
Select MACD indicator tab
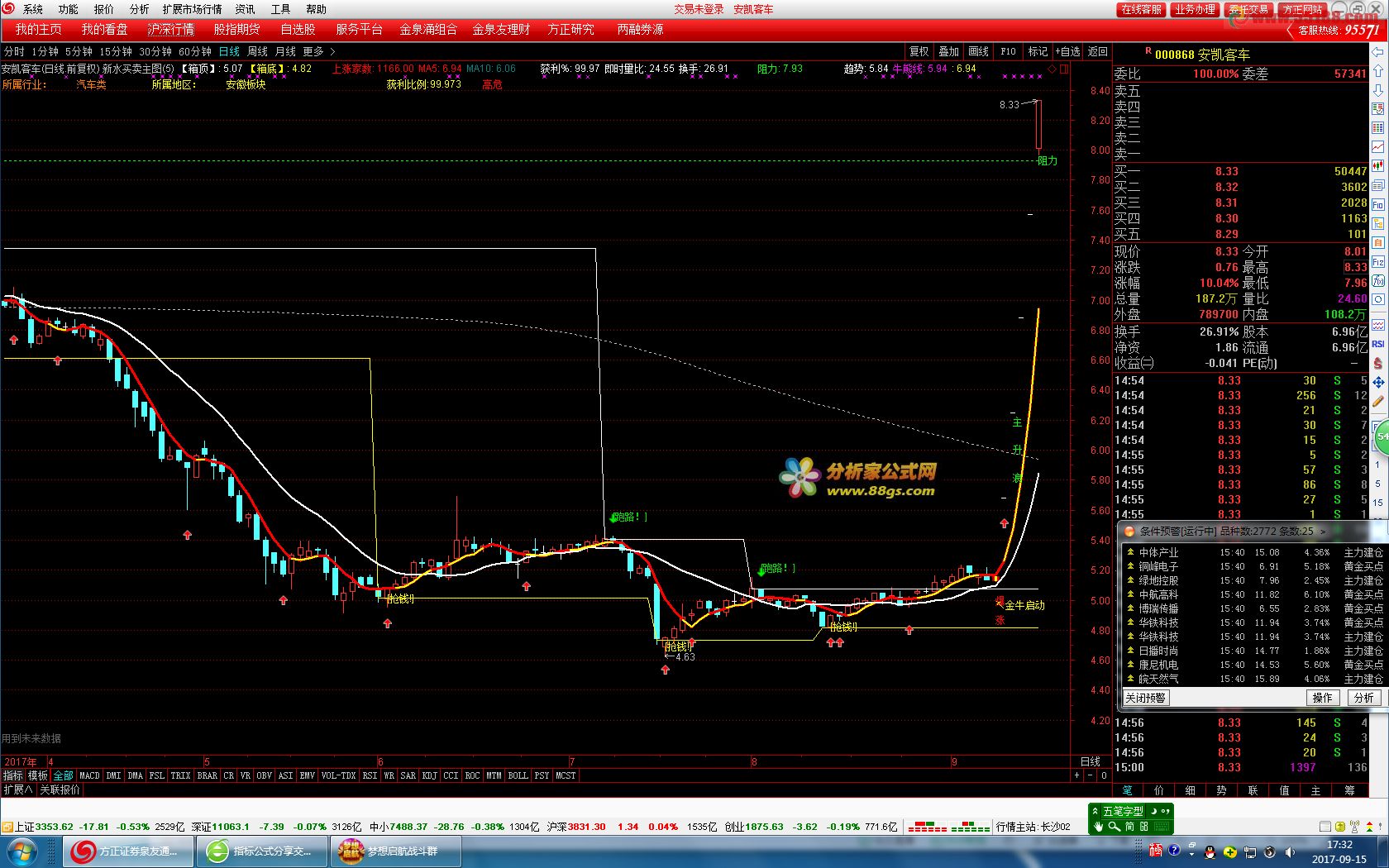click(x=89, y=775)
